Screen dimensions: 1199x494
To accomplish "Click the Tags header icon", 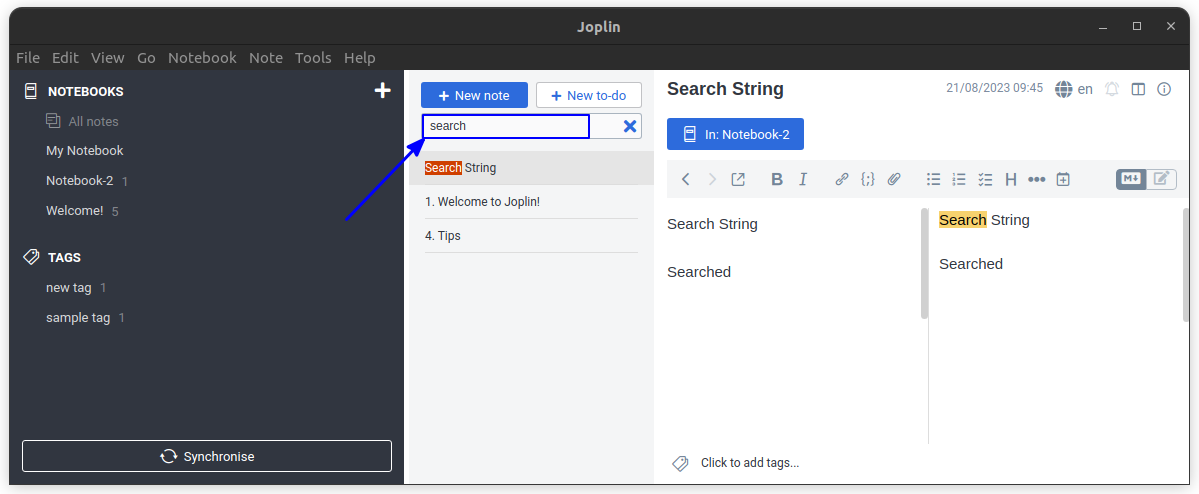I will tap(31, 257).
